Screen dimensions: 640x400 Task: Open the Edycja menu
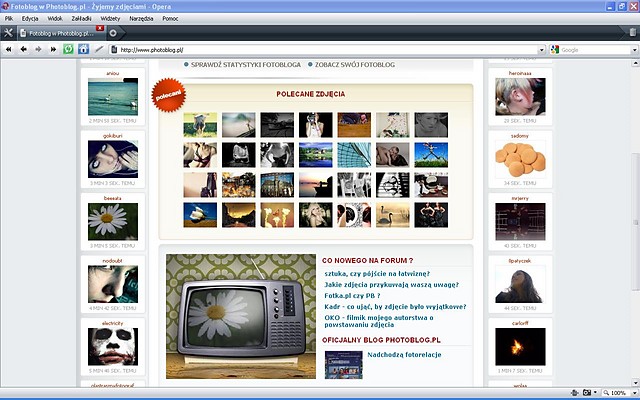(30, 18)
